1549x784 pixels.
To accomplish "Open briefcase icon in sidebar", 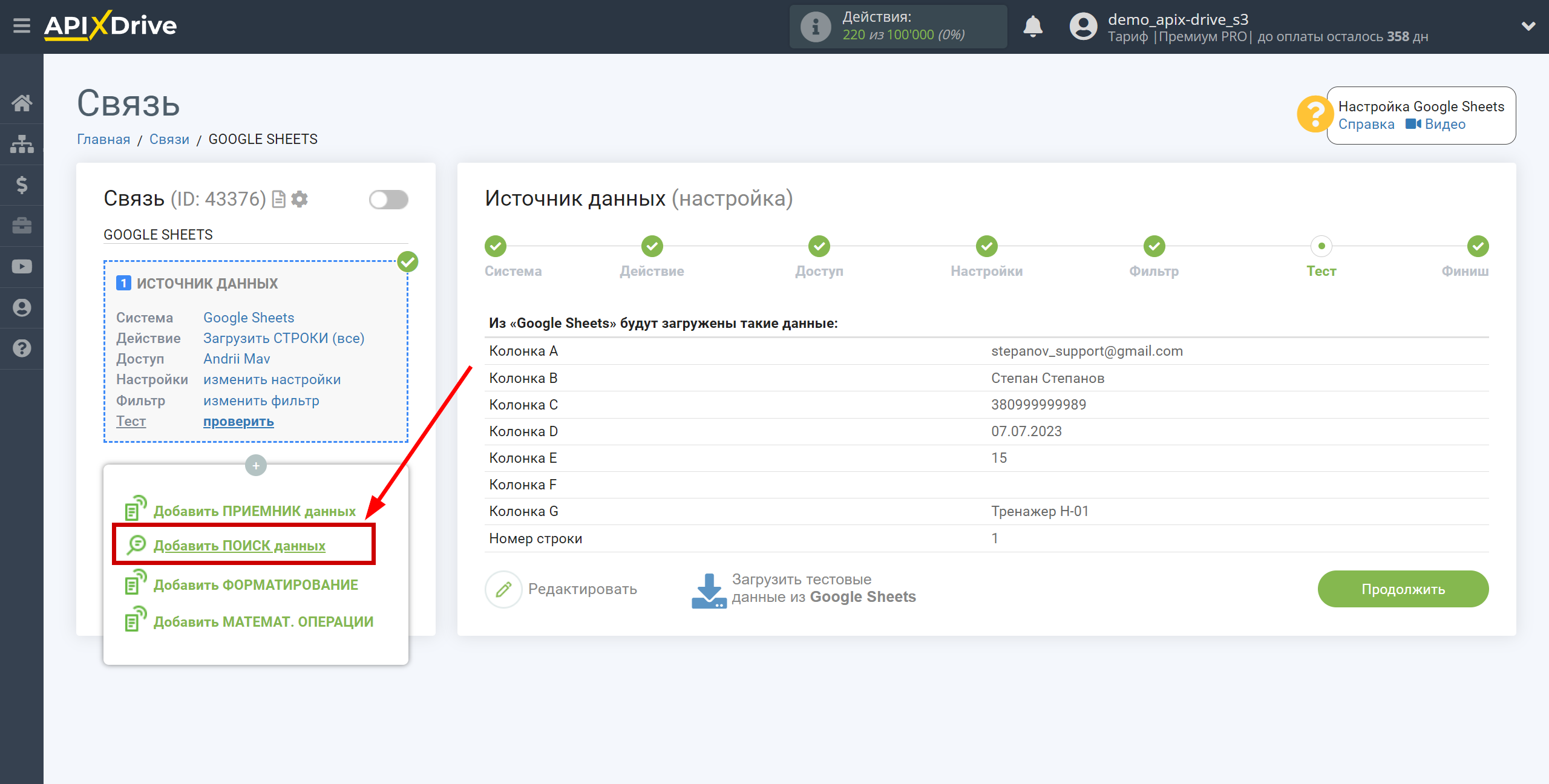I will point(22,226).
